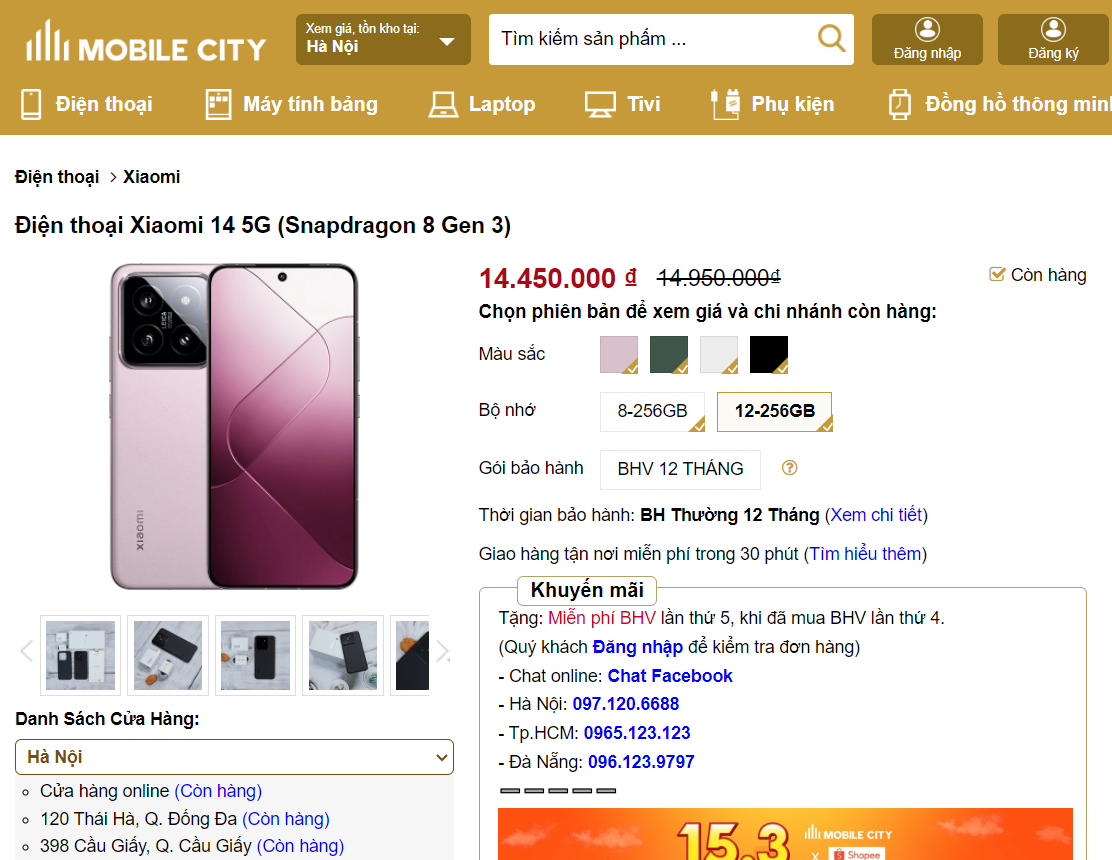Choose the BHV 12 THÁNG warranty package

coord(680,469)
